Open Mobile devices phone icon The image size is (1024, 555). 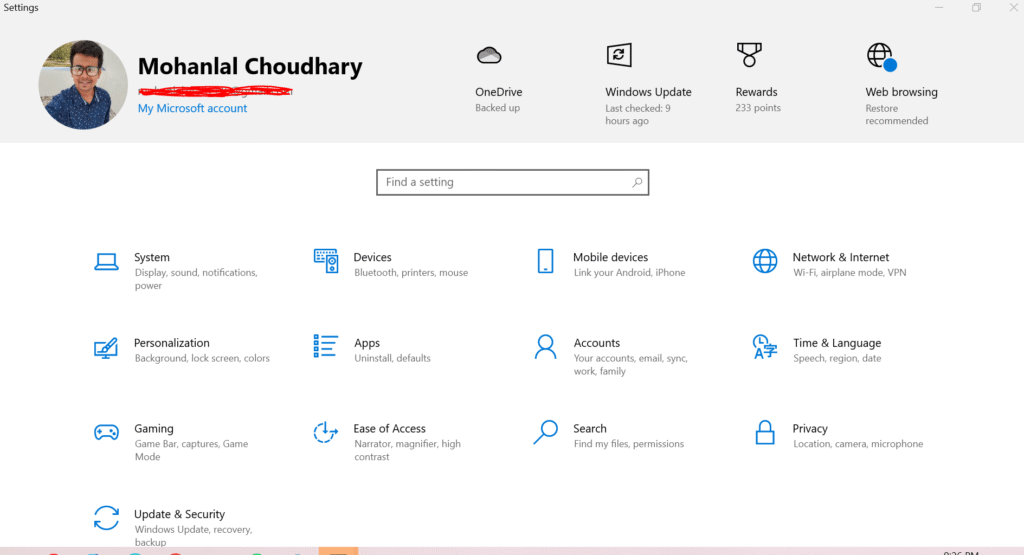pos(545,262)
